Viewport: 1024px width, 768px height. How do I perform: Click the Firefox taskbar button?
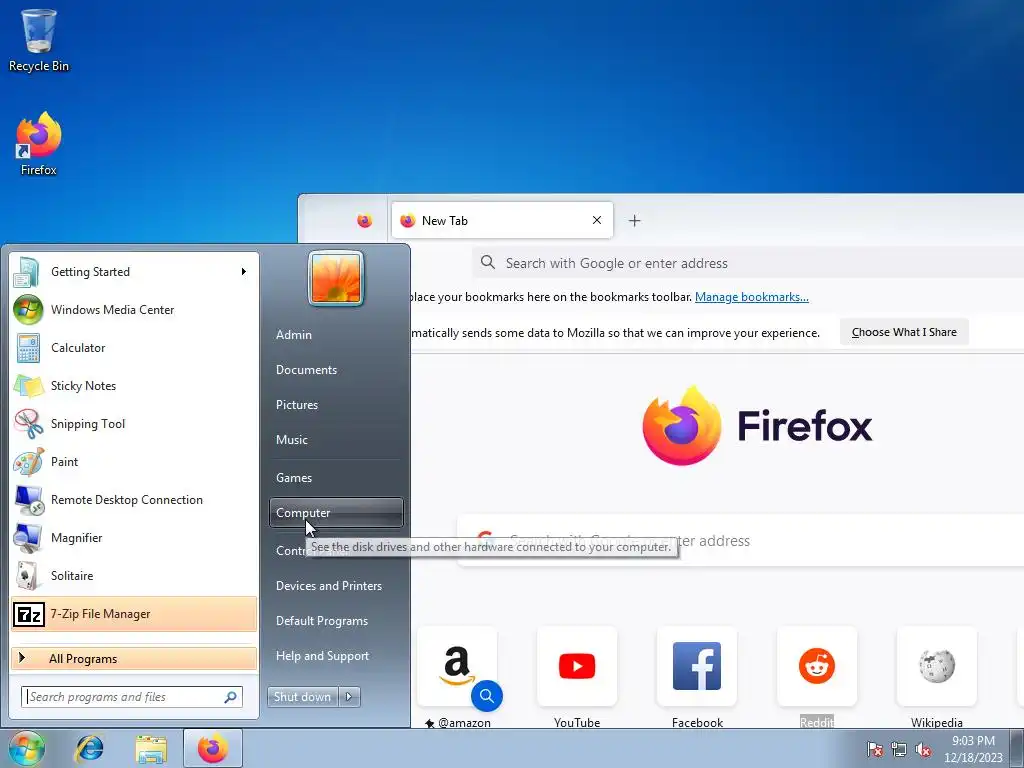pyautogui.click(x=213, y=748)
